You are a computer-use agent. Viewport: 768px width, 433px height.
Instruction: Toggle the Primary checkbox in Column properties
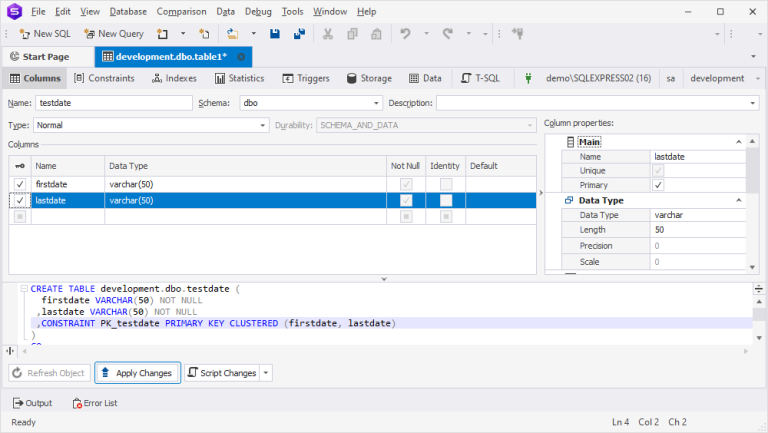[657, 185]
